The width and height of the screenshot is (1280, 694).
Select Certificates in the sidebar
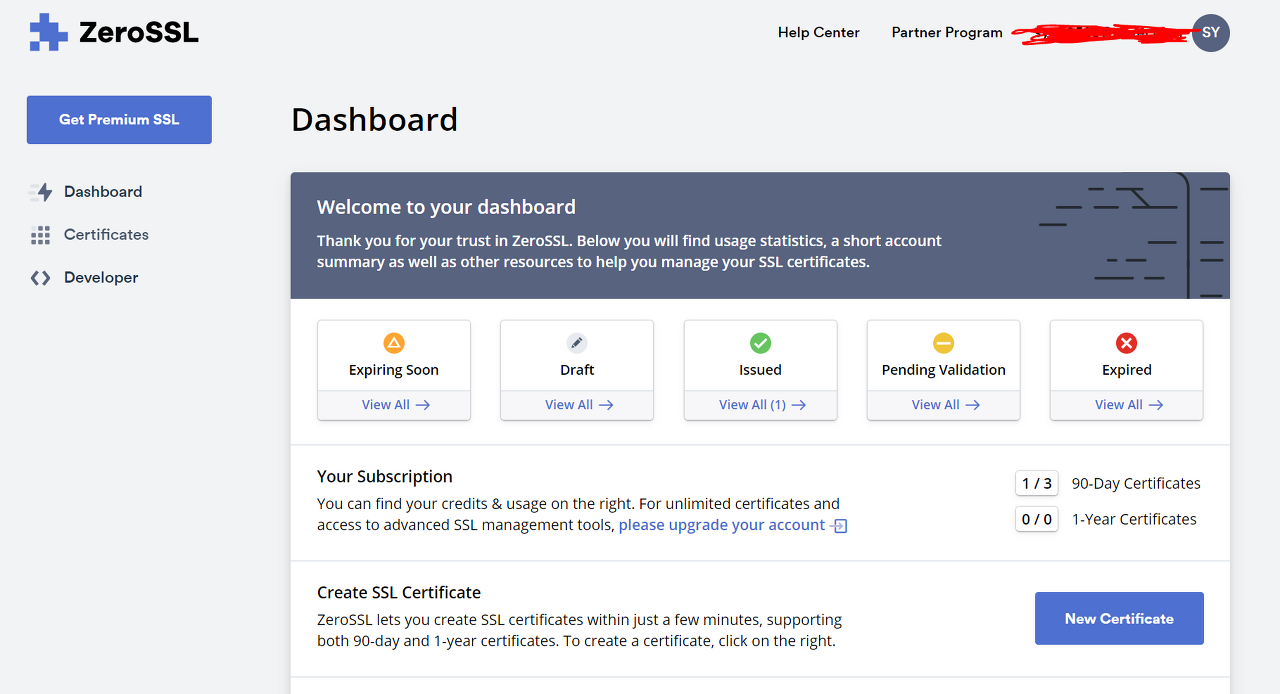click(106, 235)
